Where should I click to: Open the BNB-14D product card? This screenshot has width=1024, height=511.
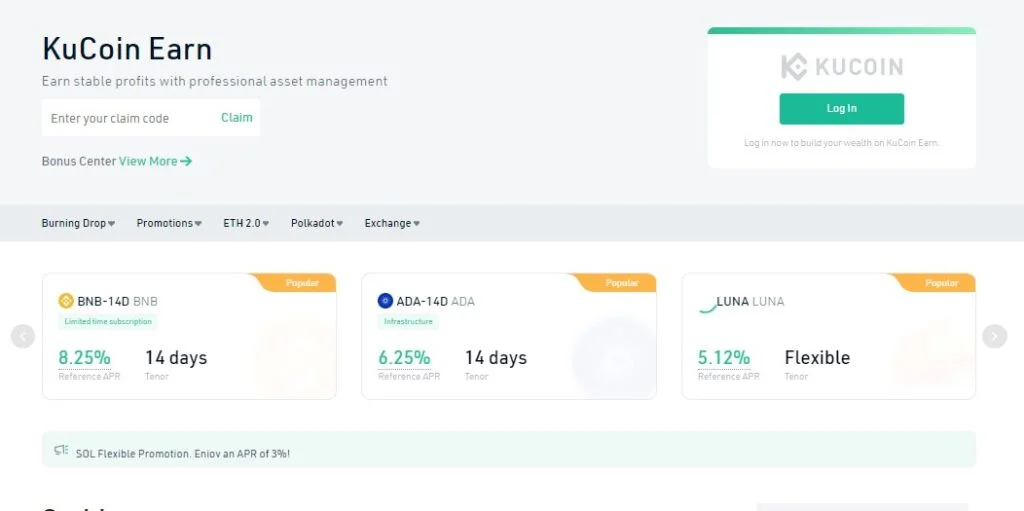(189, 336)
